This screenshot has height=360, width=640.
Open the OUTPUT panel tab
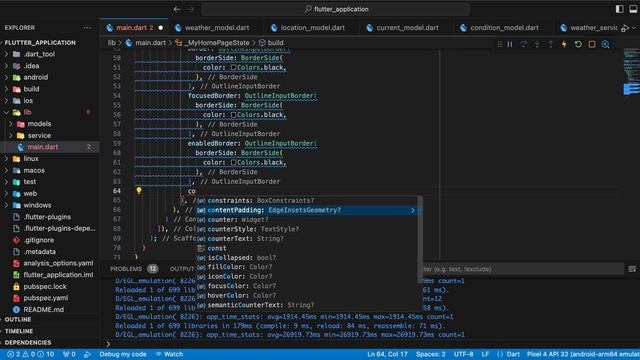click(182, 269)
